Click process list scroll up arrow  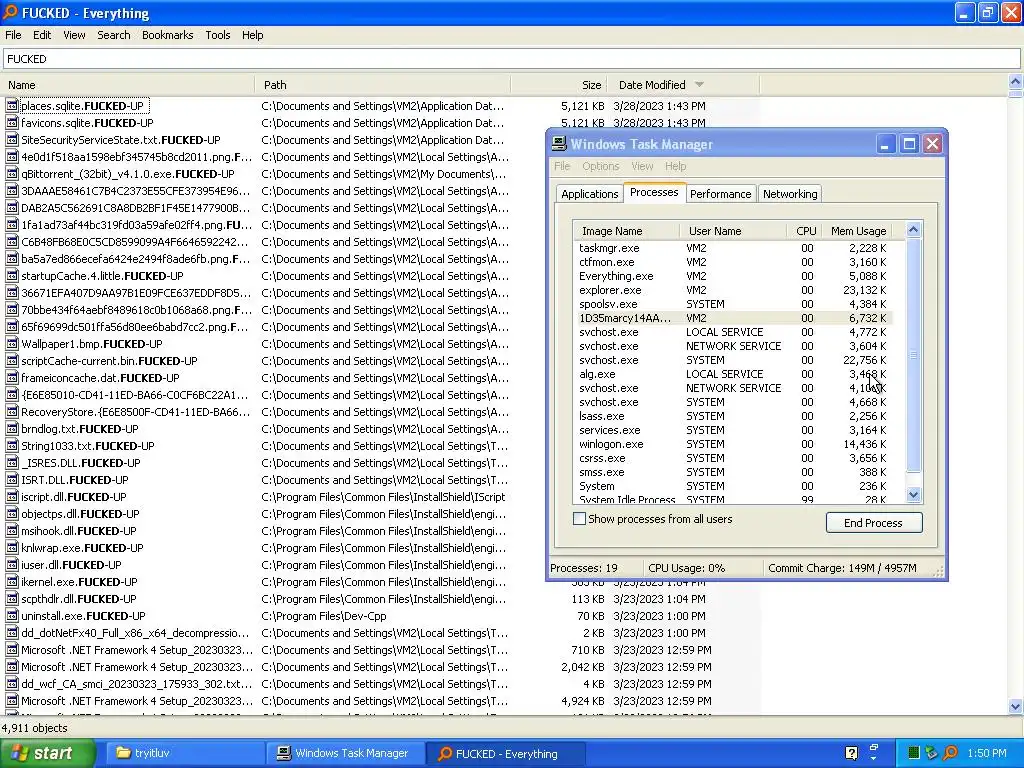coord(914,230)
